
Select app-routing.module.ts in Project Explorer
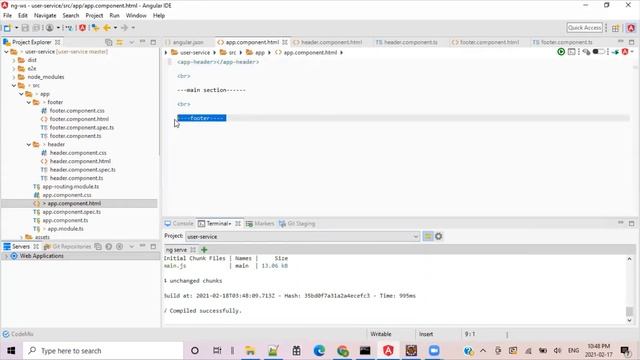coord(70,187)
